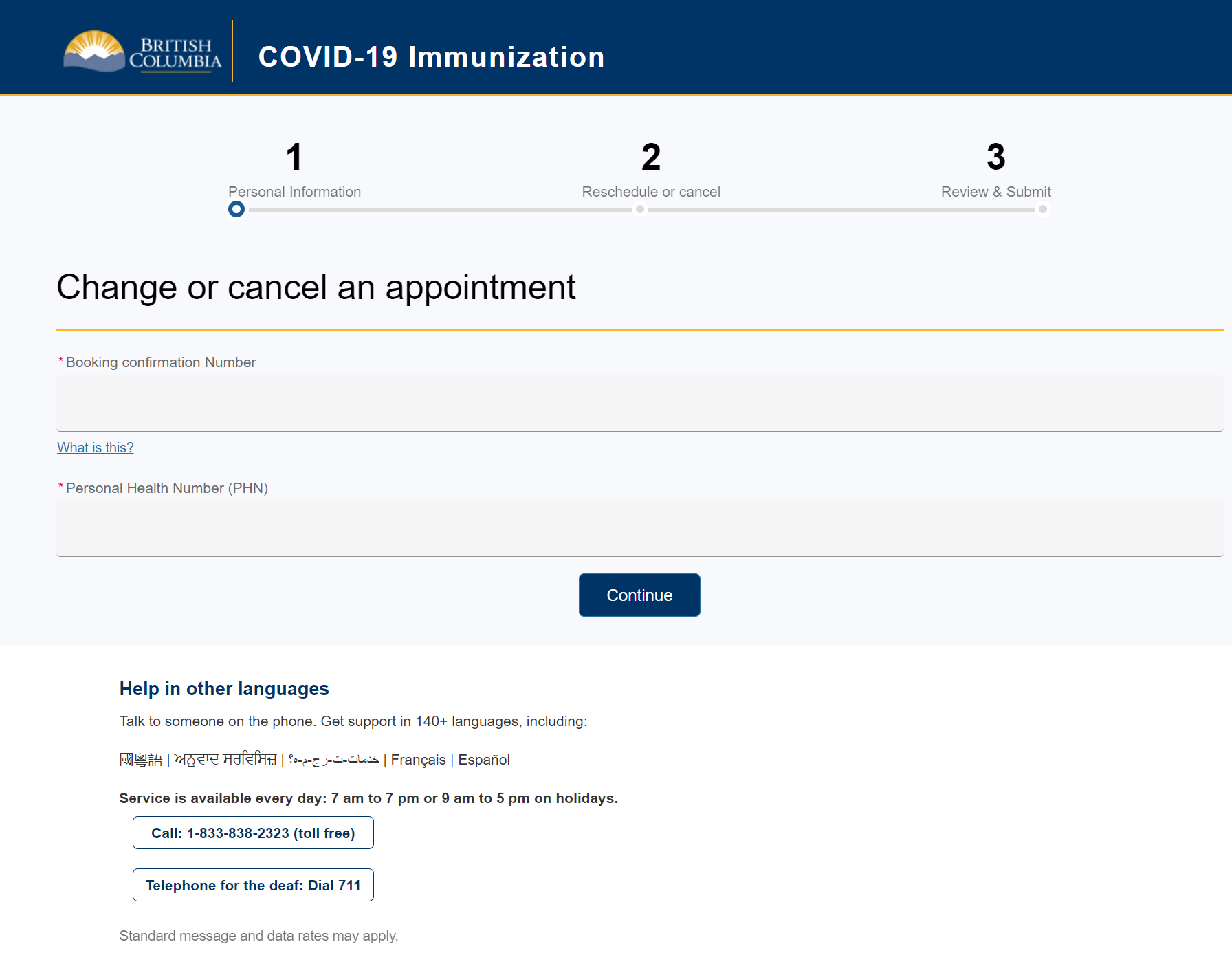This screenshot has width=1232, height=964.
Task: Click the large number 2 step indicator
Action: pos(651,157)
